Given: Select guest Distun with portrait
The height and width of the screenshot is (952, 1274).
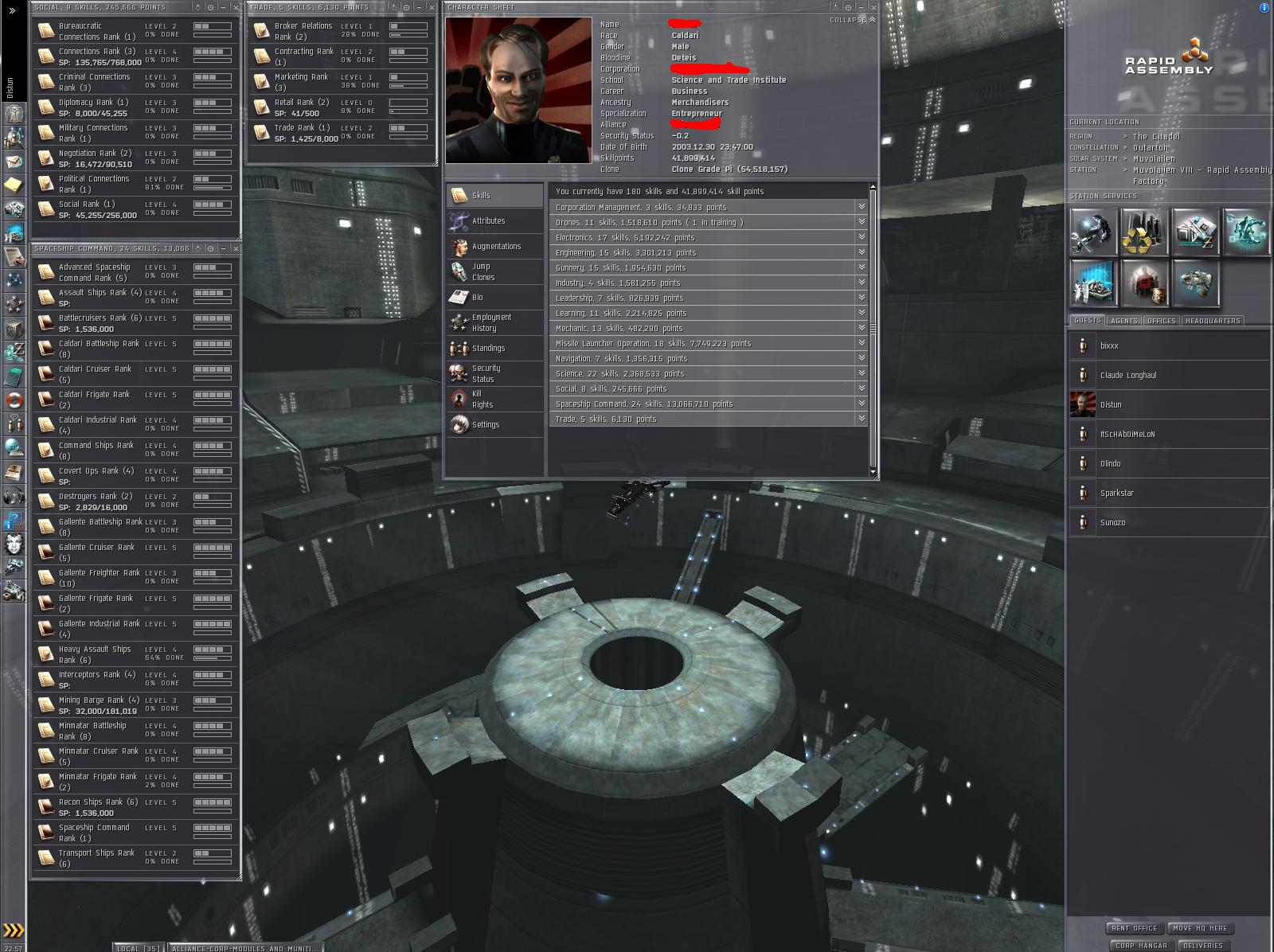Looking at the screenshot, I should [x=1168, y=404].
